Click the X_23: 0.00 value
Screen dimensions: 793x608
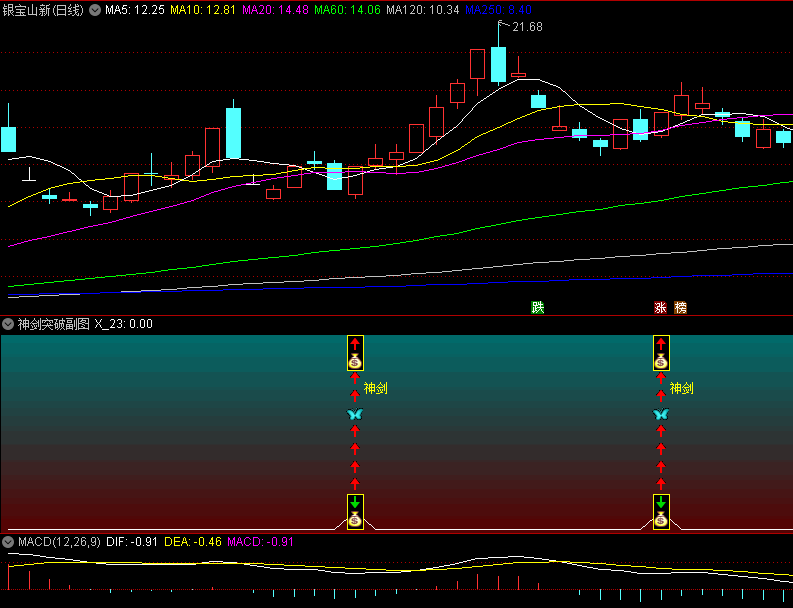click(123, 324)
